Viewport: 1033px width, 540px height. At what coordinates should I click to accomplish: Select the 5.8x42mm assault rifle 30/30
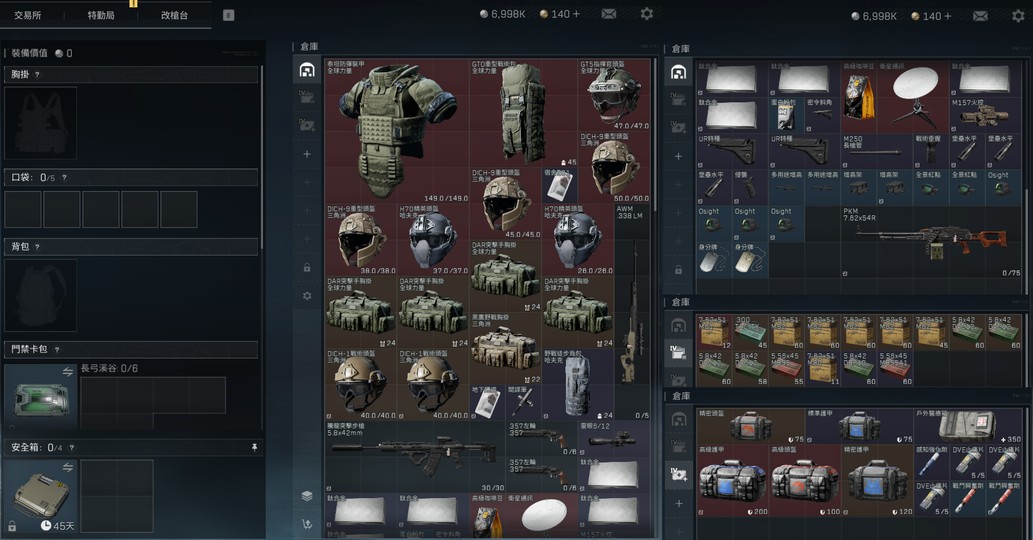[x=415, y=457]
